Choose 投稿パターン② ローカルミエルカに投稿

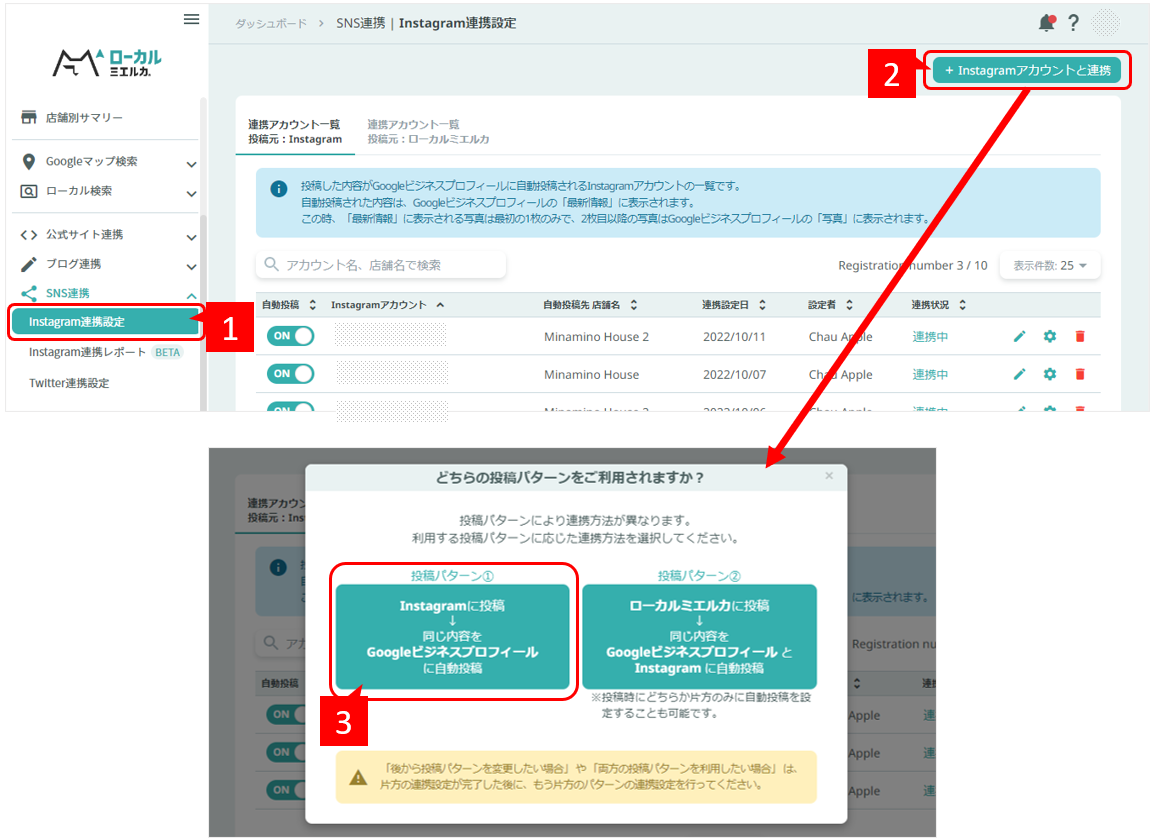coord(699,637)
